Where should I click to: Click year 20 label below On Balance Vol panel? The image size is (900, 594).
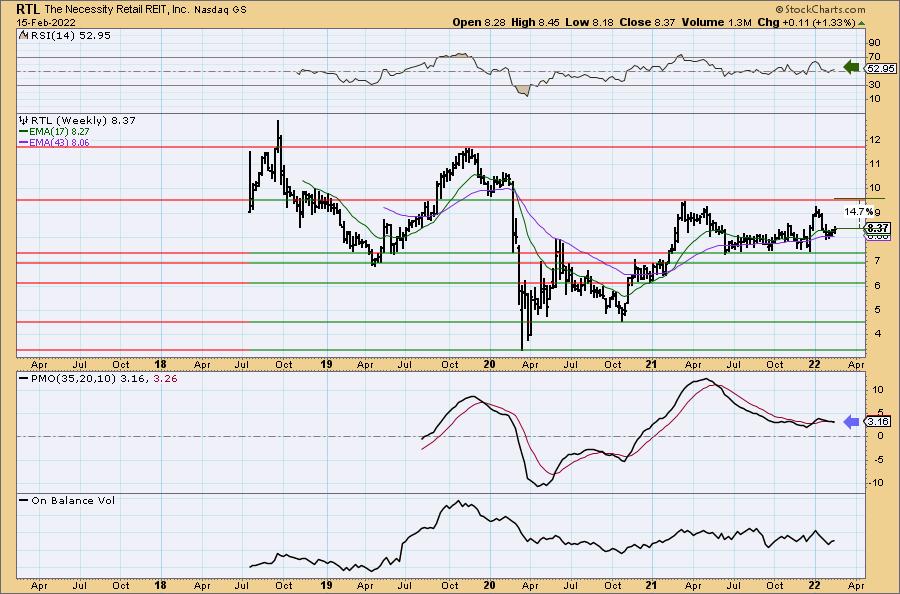coord(489,585)
